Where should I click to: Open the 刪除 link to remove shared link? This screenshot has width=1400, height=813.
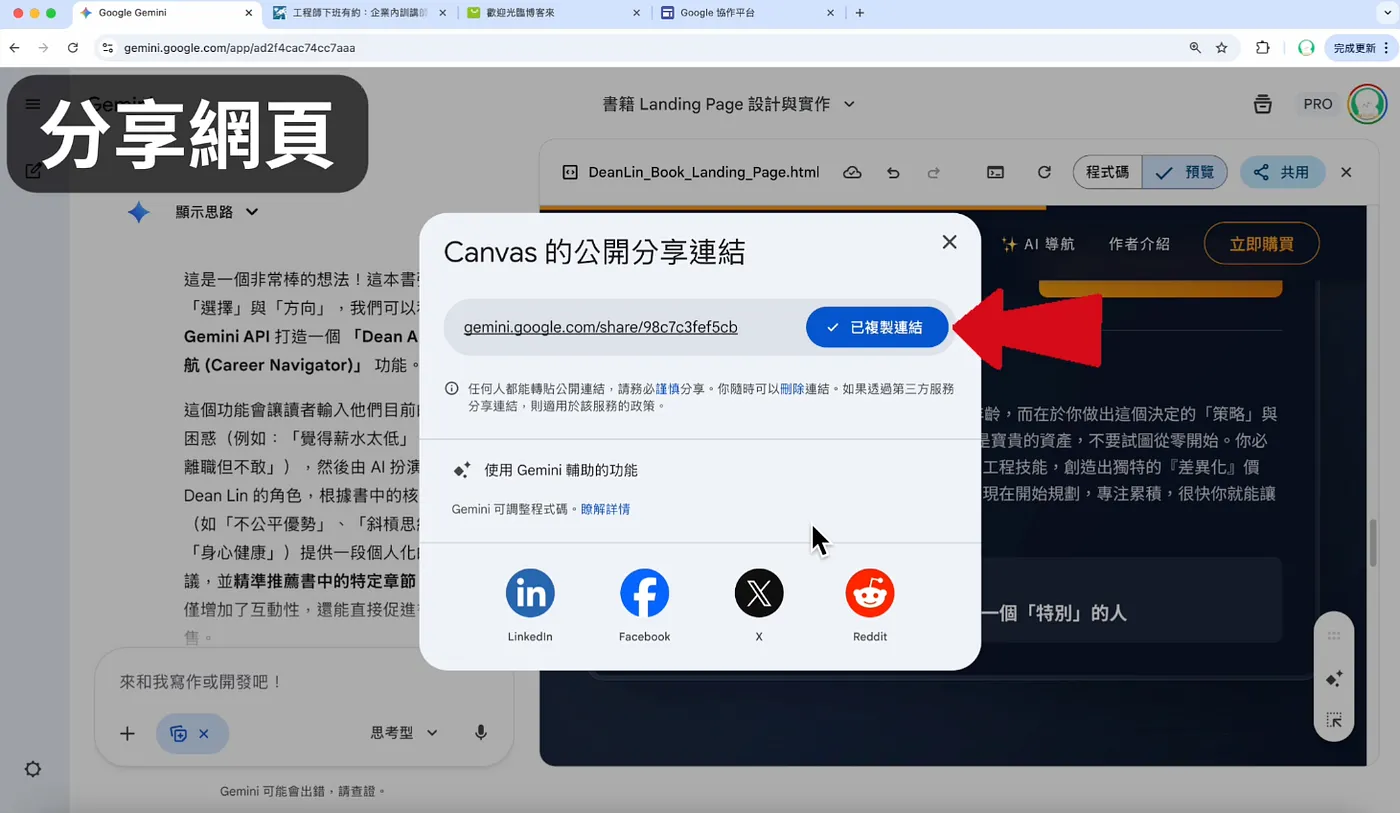coord(792,389)
